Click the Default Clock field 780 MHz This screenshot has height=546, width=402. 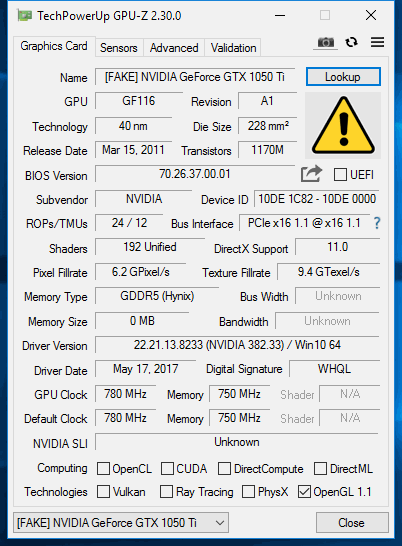pos(125,418)
